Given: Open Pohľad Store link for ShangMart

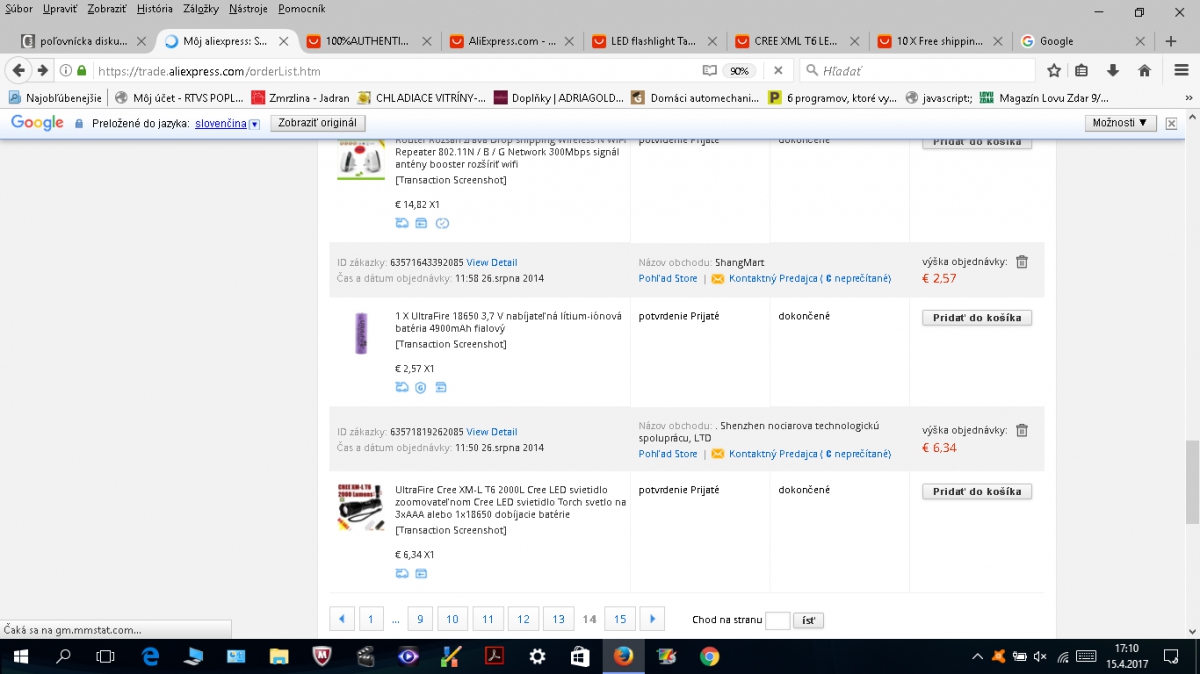Looking at the screenshot, I should pos(668,279).
